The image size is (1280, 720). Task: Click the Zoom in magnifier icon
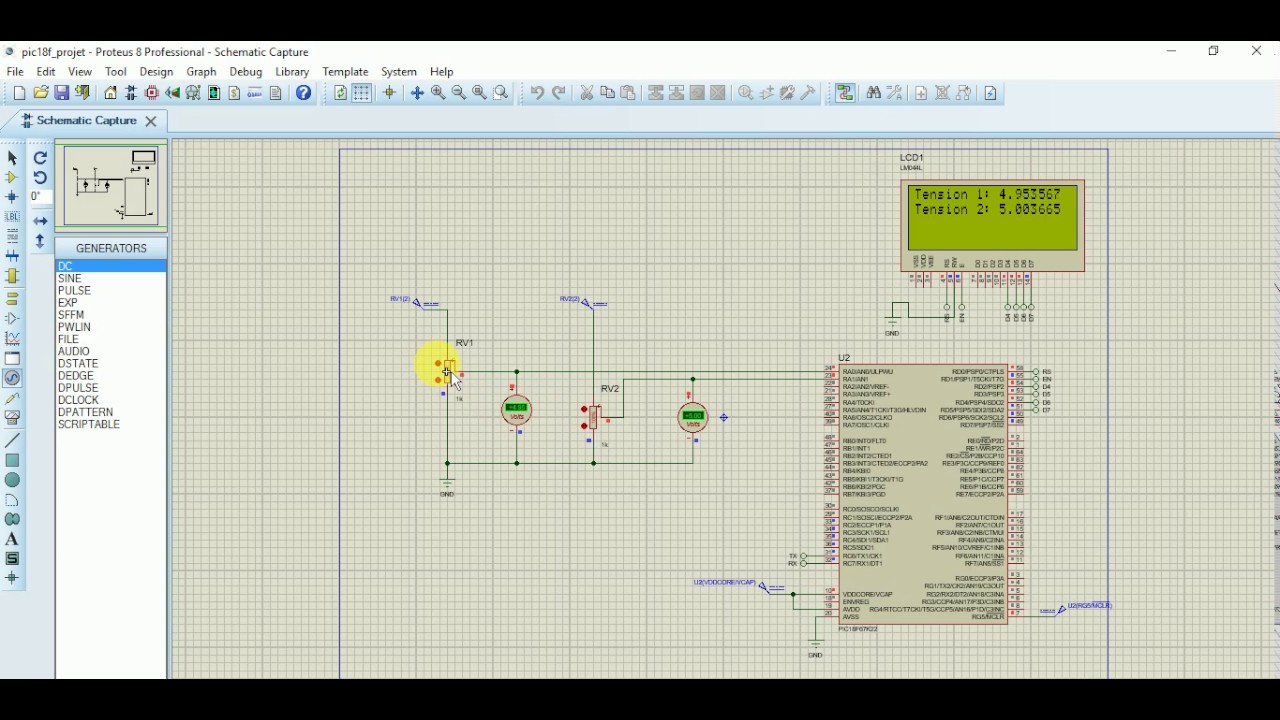[438, 93]
